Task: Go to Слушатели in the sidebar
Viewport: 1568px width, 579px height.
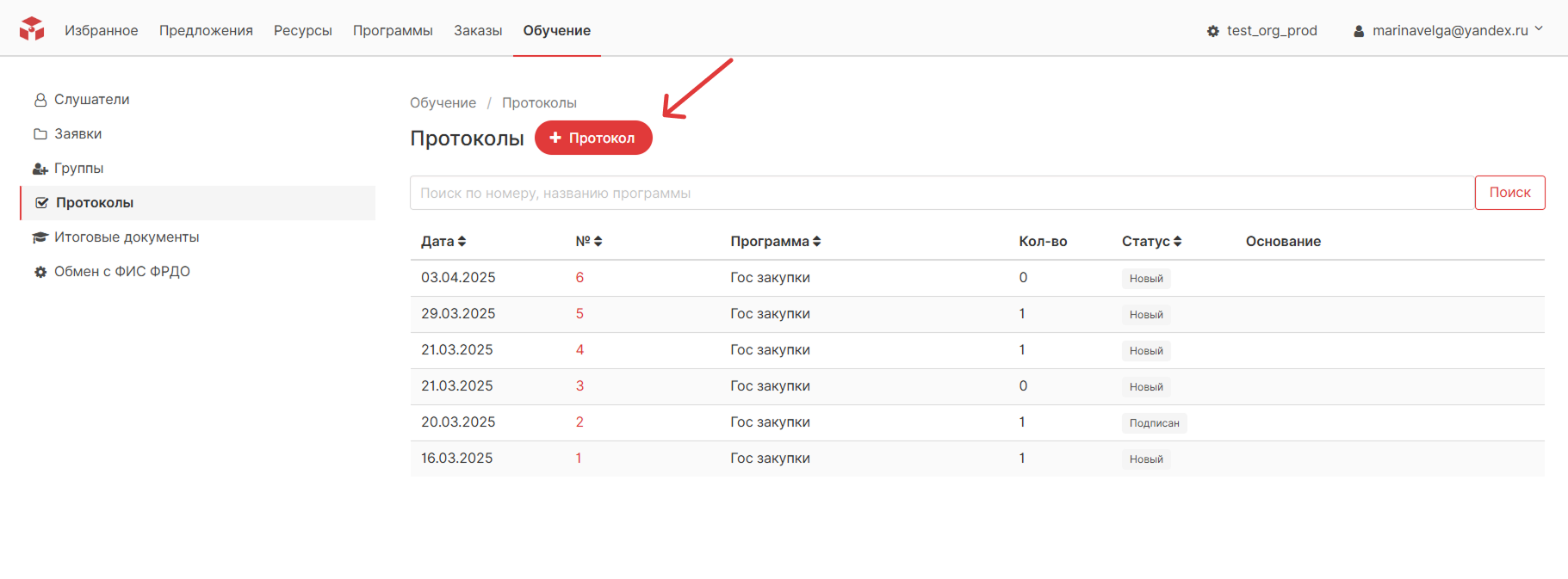Action: coord(91,100)
